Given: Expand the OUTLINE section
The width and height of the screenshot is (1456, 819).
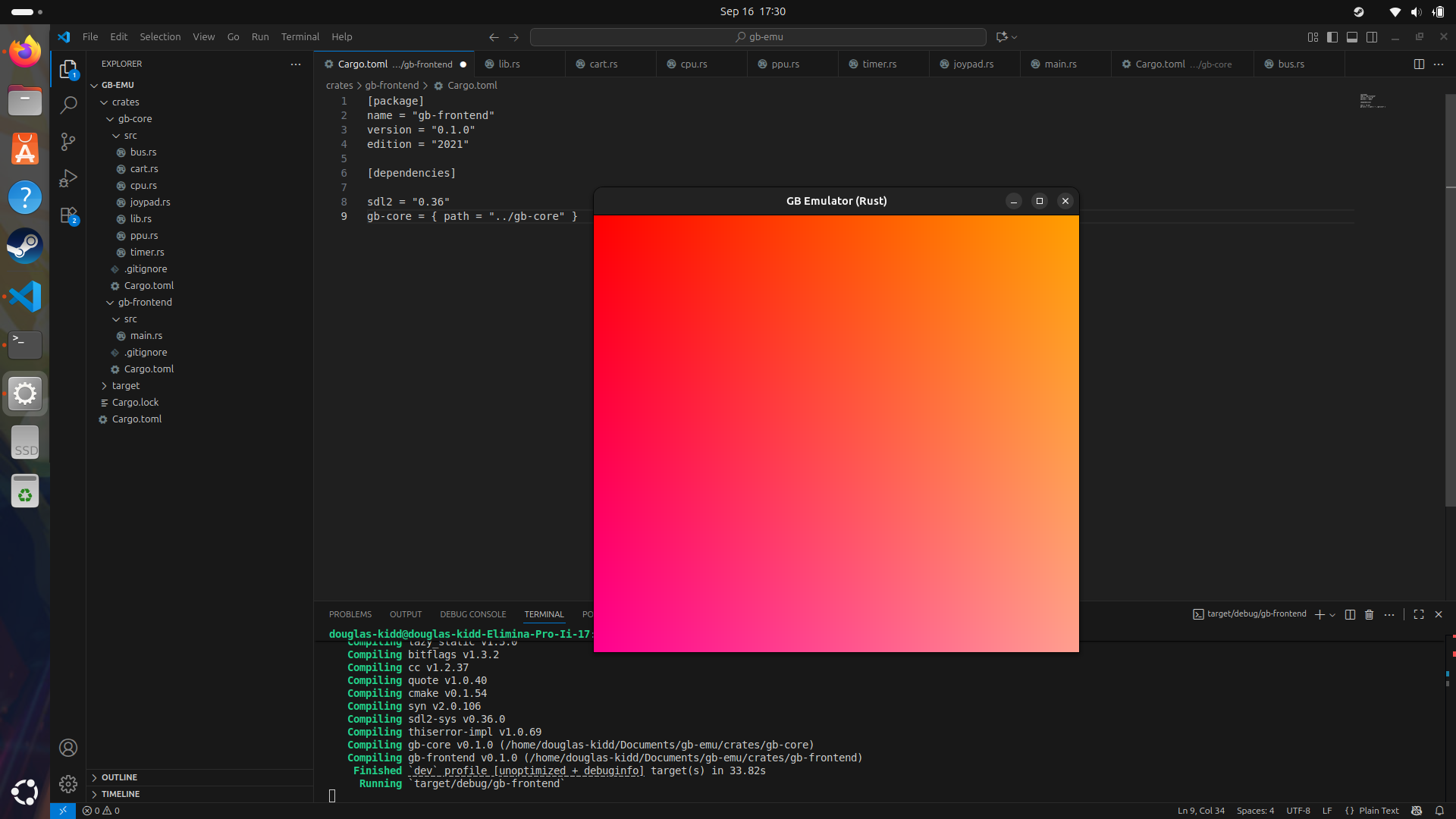Looking at the screenshot, I should click(119, 777).
